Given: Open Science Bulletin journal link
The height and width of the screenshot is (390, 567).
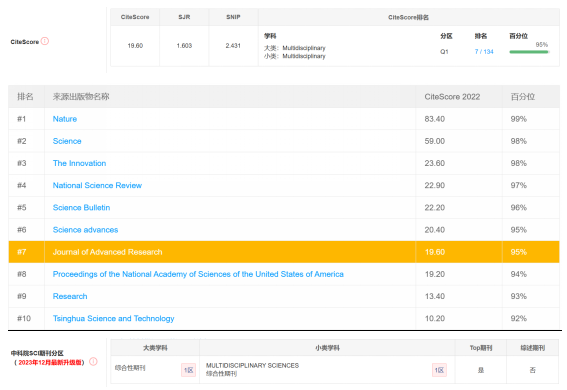Looking at the screenshot, I should 81,207.
